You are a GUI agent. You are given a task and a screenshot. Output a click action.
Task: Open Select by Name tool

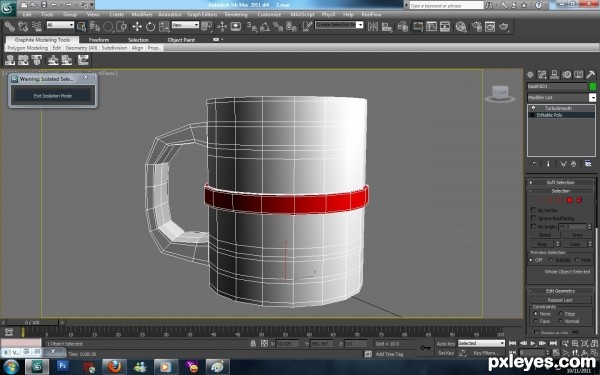95,26
